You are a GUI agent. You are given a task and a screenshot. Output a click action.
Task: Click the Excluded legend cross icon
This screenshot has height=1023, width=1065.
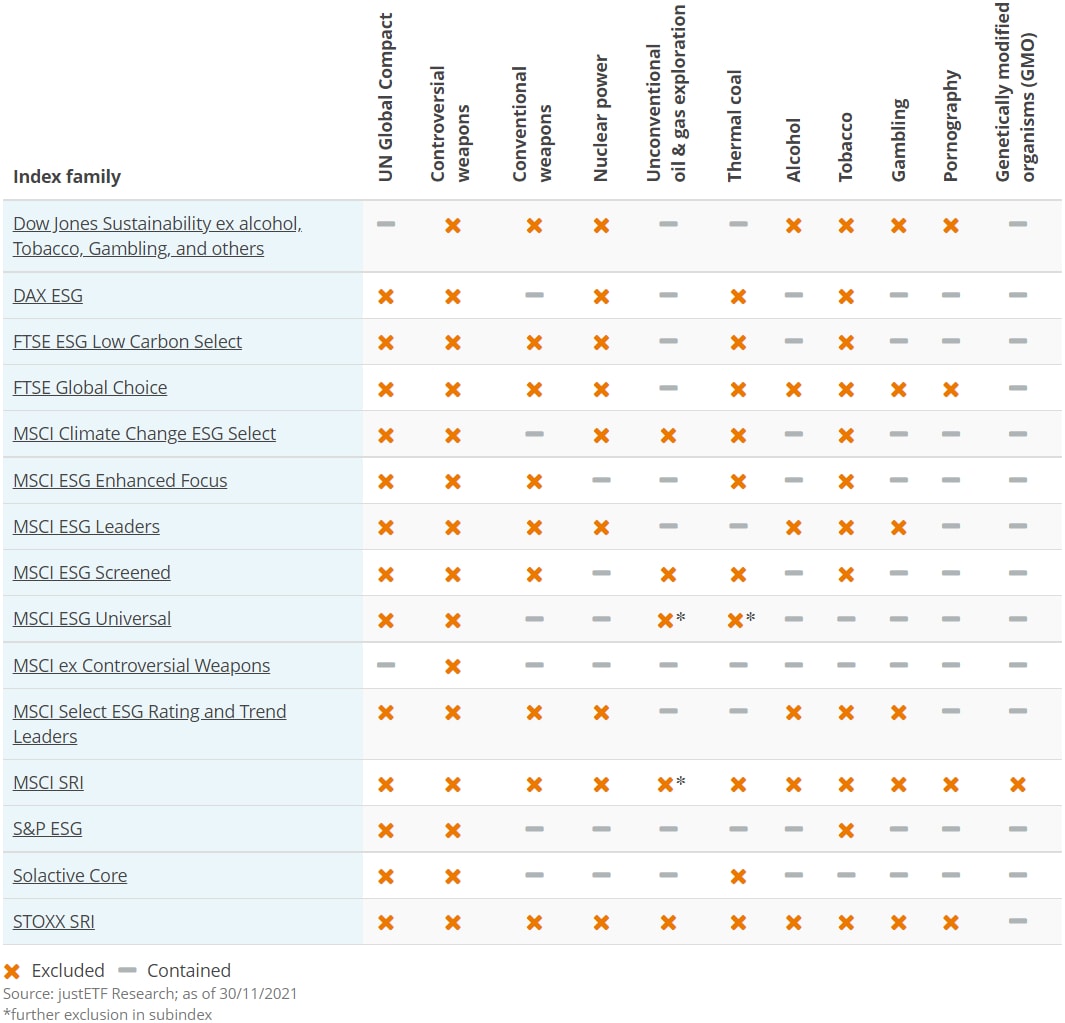coord(12,971)
